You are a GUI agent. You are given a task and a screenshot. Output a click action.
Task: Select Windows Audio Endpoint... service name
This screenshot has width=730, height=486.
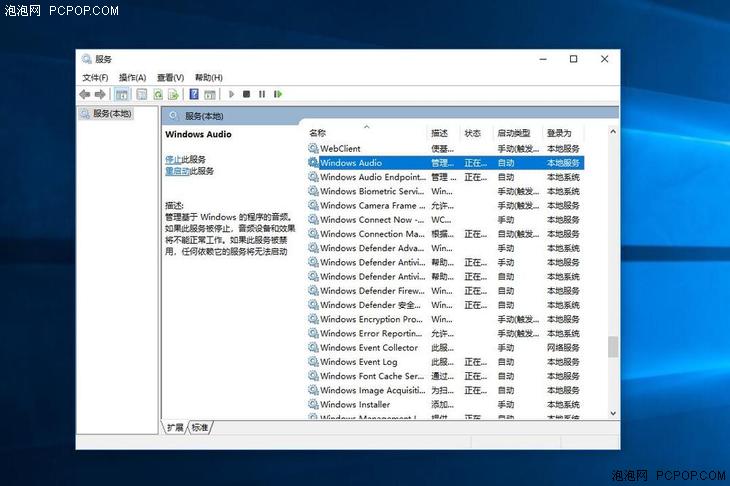pyautogui.click(x=373, y=177)
